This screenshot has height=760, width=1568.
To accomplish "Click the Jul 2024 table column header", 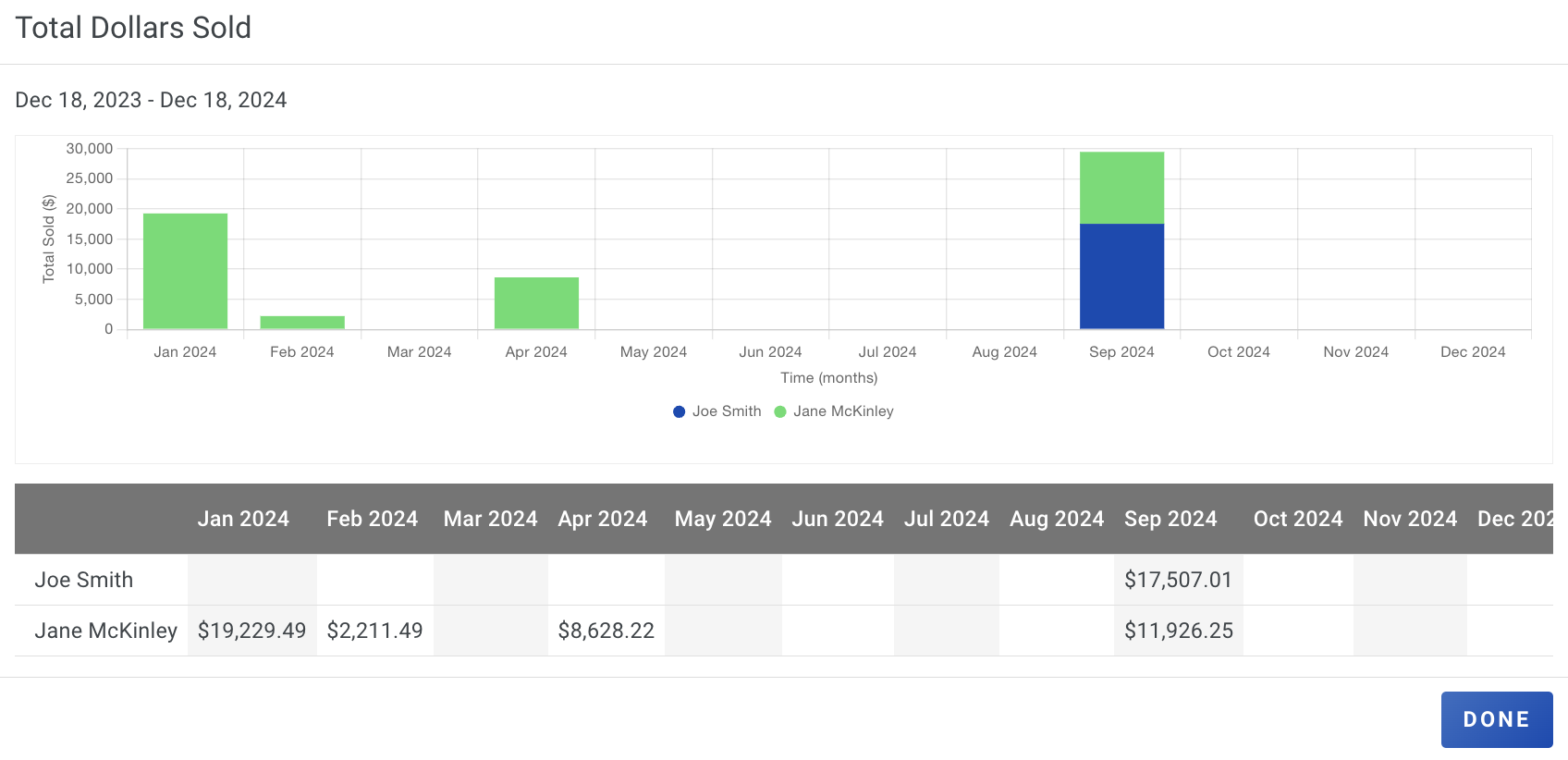I will coord(947,519).
